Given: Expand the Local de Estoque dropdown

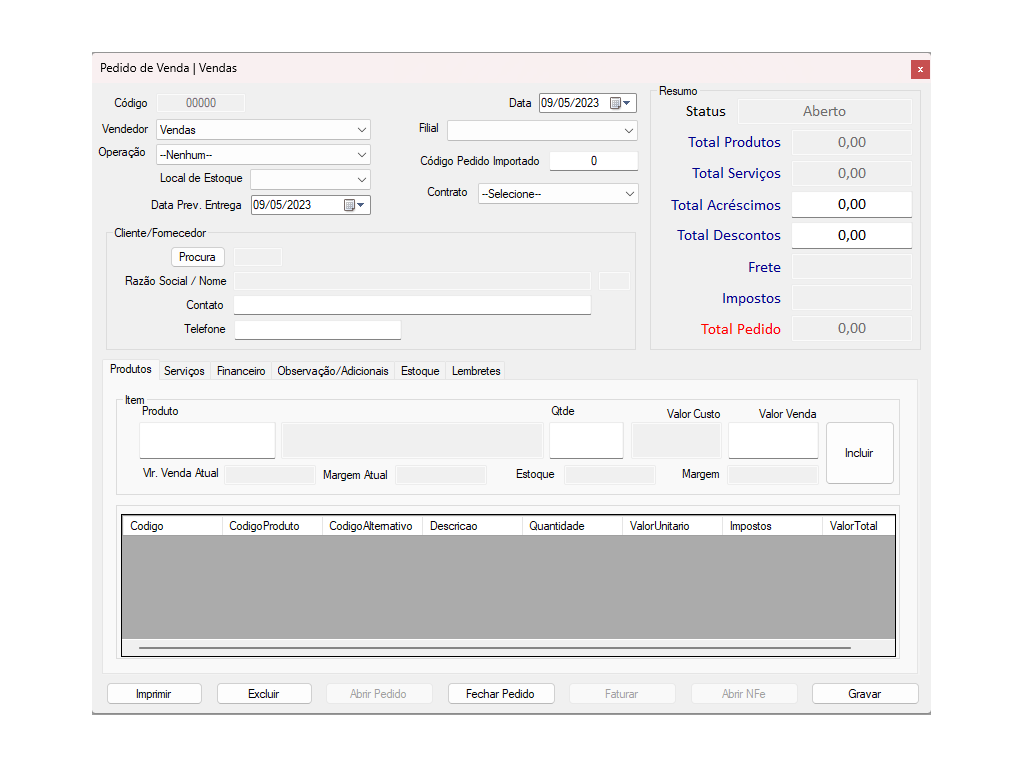Looking at the screenshot, I should [x=361, y=180].
